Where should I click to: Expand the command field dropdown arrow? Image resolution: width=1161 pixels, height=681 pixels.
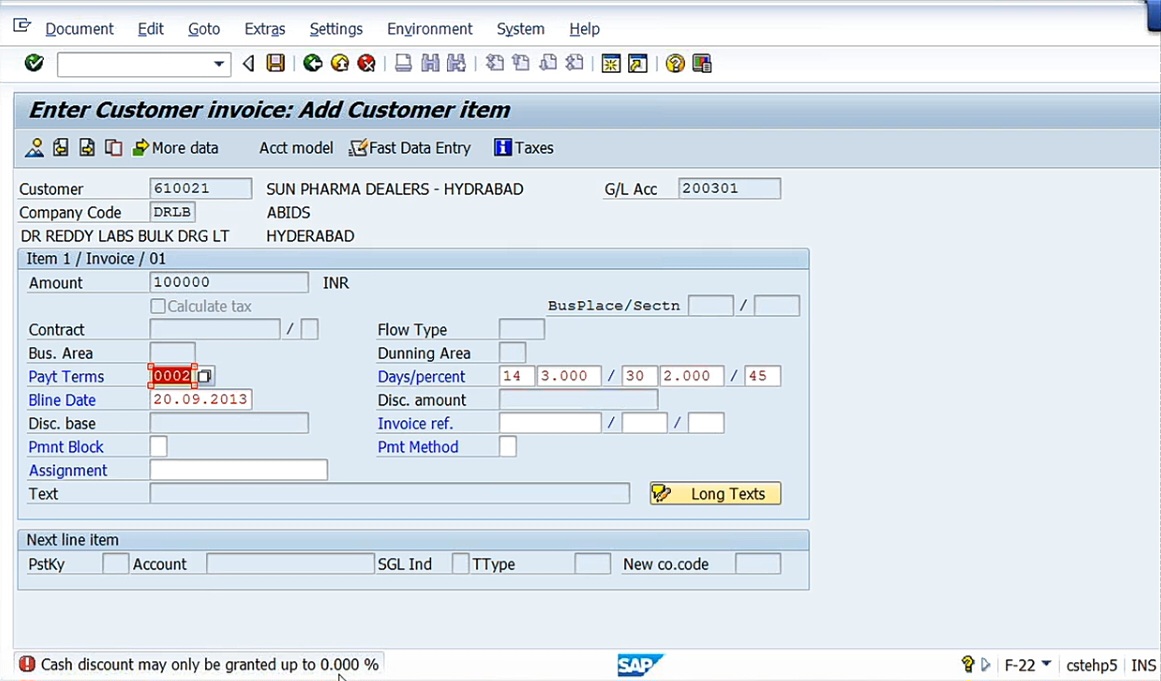click(218, 64)
